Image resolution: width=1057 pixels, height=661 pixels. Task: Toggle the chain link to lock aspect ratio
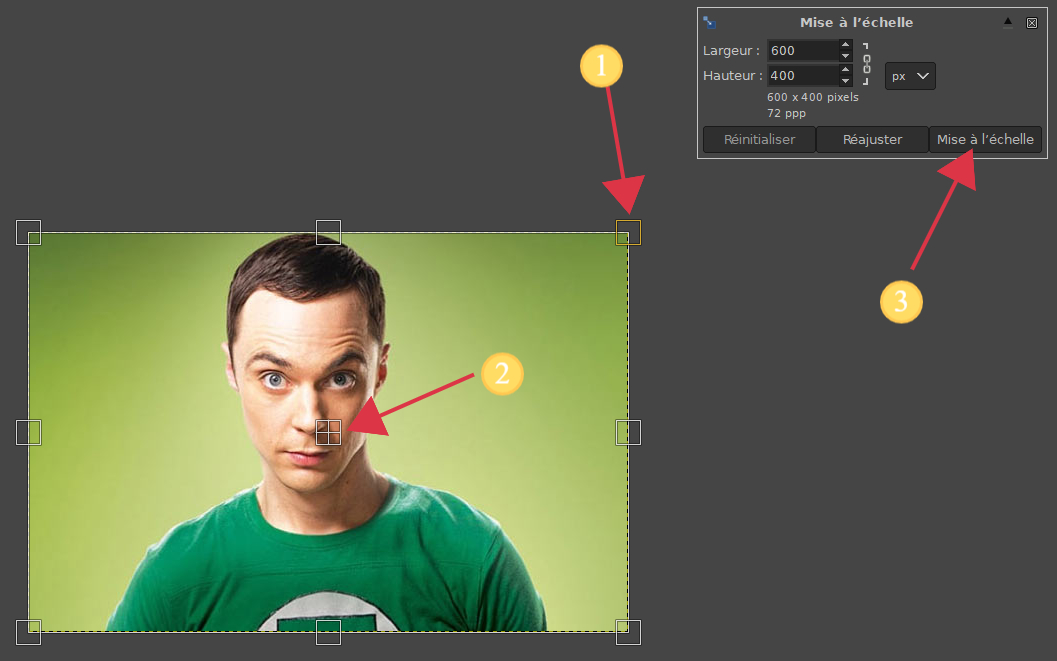[x=866, y=62]
